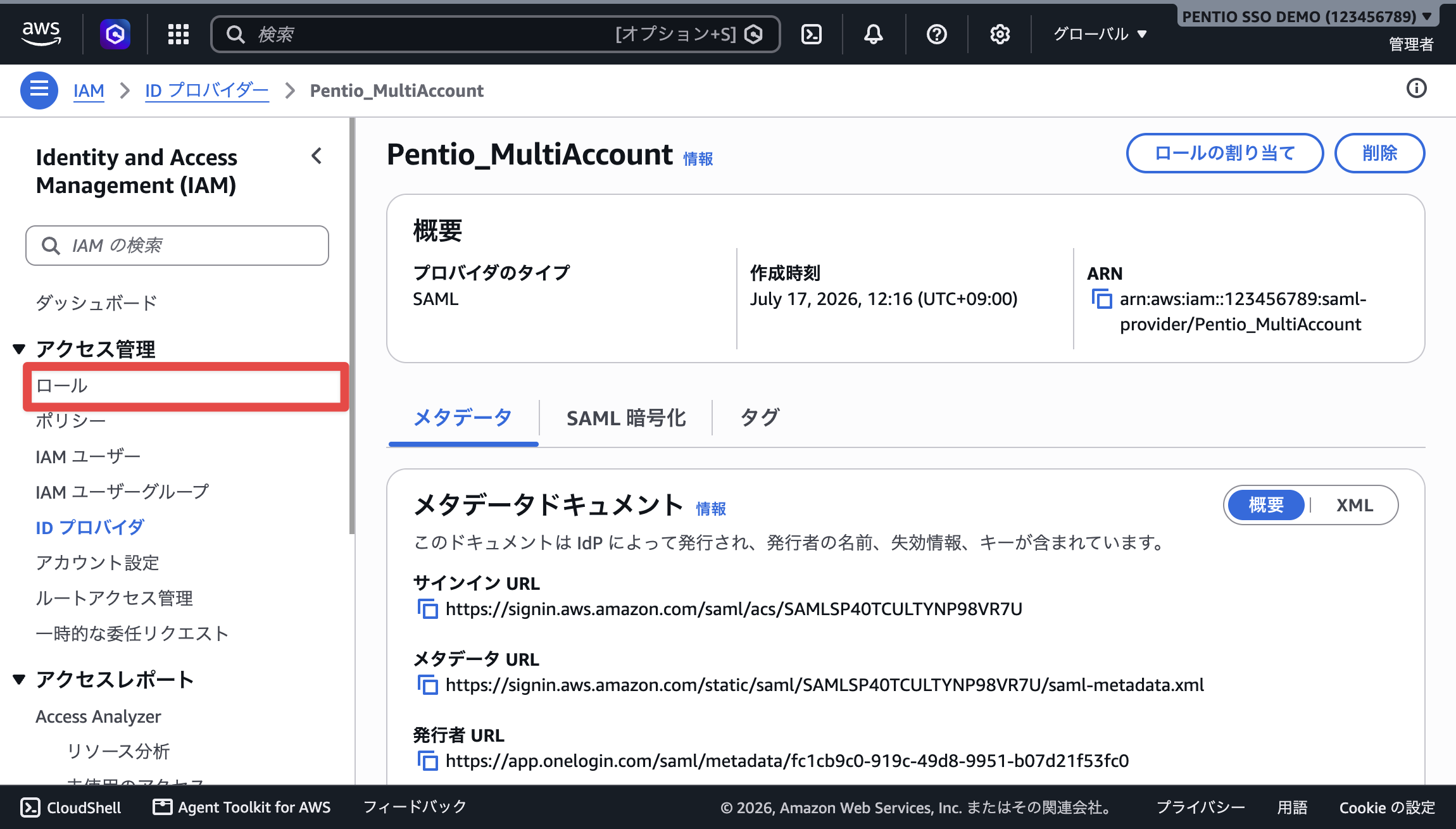Open Cookie の設定 in the footer
Viewport: 1456px width, 829px height.
click(x=1387, y=807)
